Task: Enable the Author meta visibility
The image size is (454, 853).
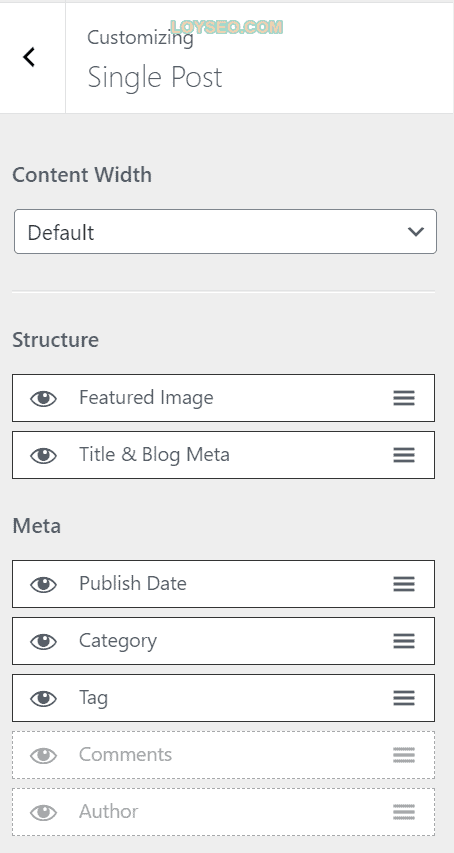Action: coord(43,812)
